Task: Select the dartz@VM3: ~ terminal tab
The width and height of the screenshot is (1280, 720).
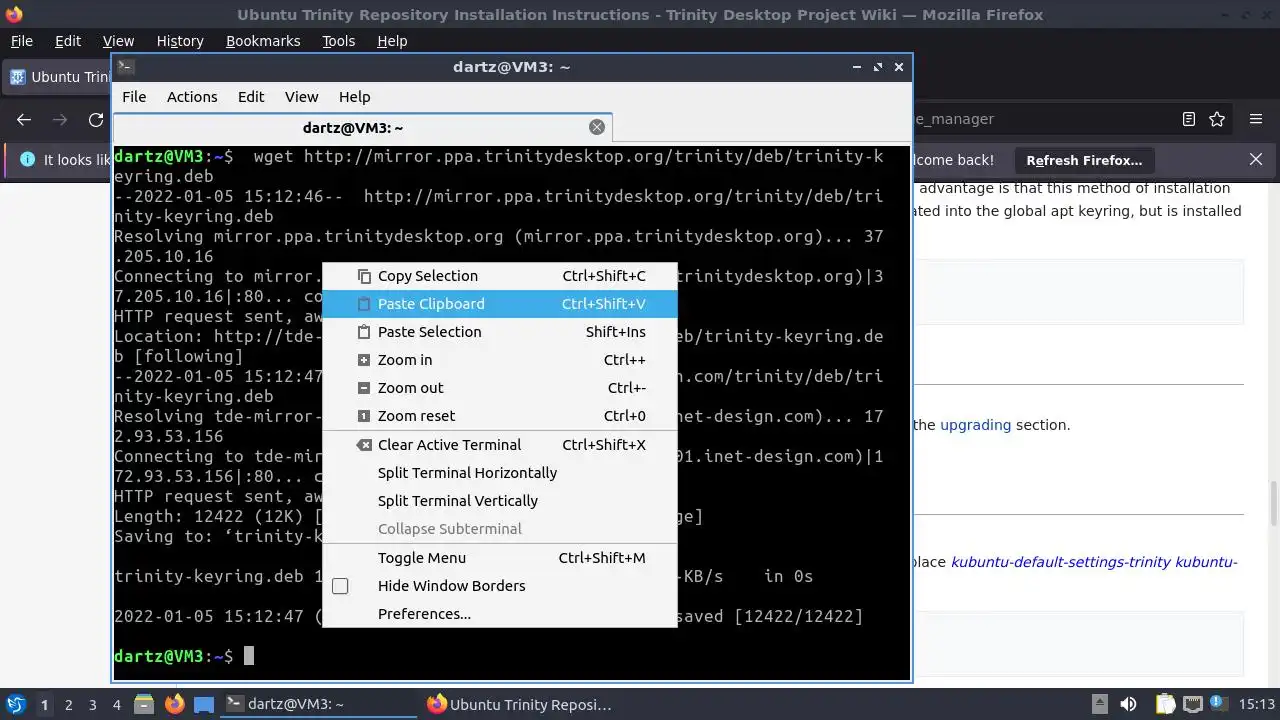Action: (362, 128)
